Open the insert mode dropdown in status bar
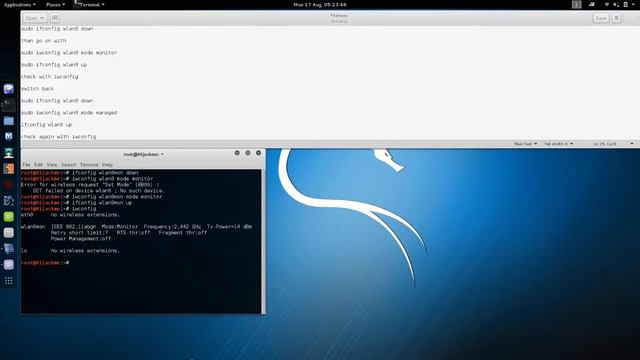Viewport: 640px width, 360px height. (632, 144)
